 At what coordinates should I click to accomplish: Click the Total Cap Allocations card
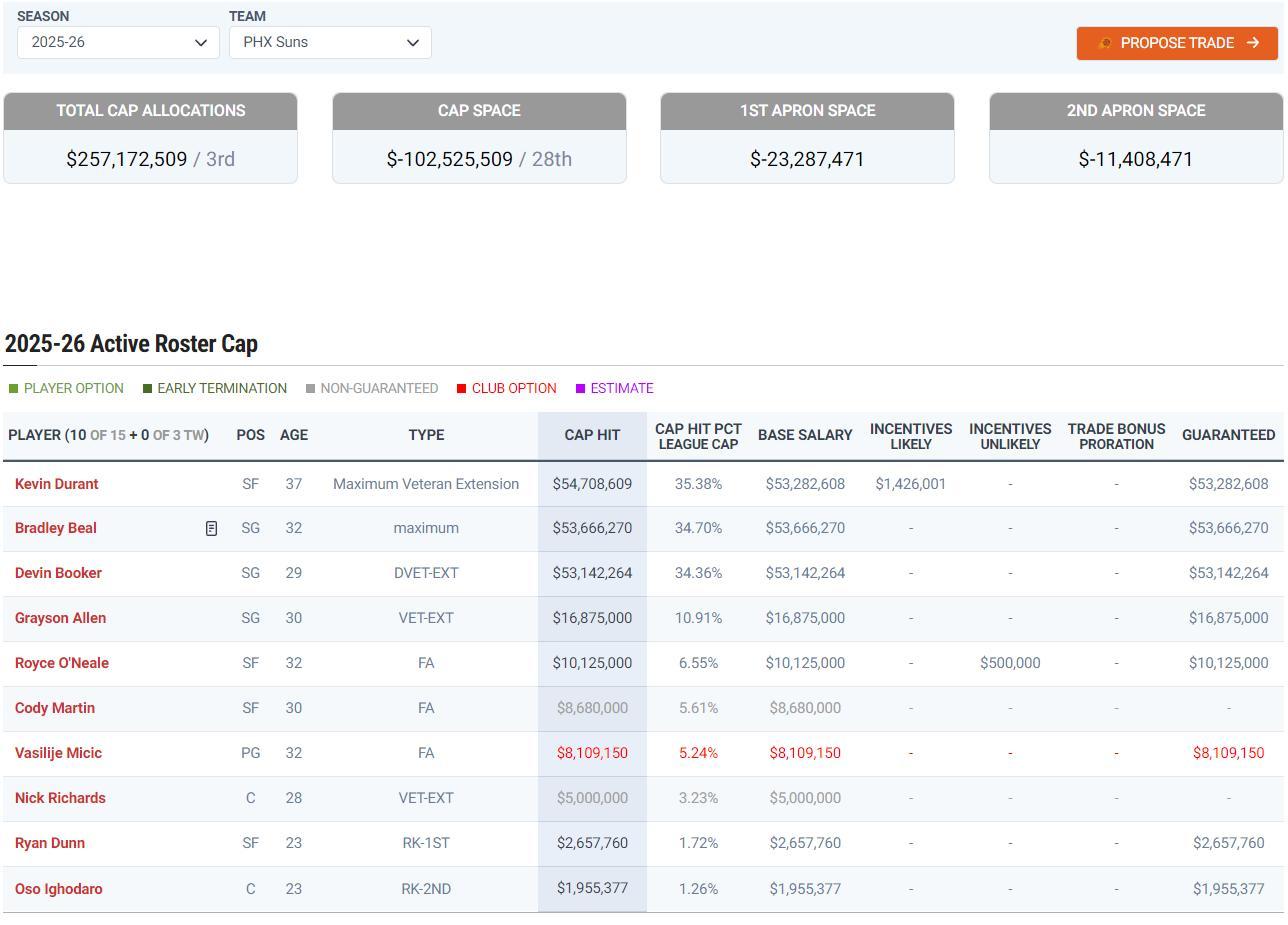click(x=150, y=138)
